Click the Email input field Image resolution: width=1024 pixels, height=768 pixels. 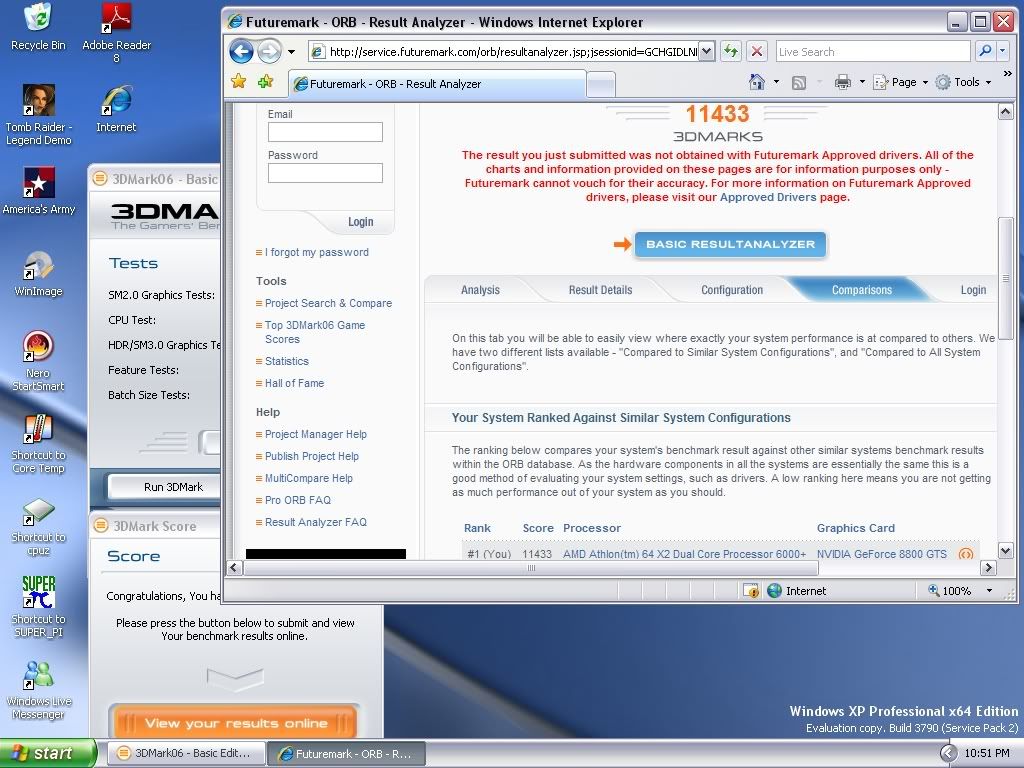[325, 132]
